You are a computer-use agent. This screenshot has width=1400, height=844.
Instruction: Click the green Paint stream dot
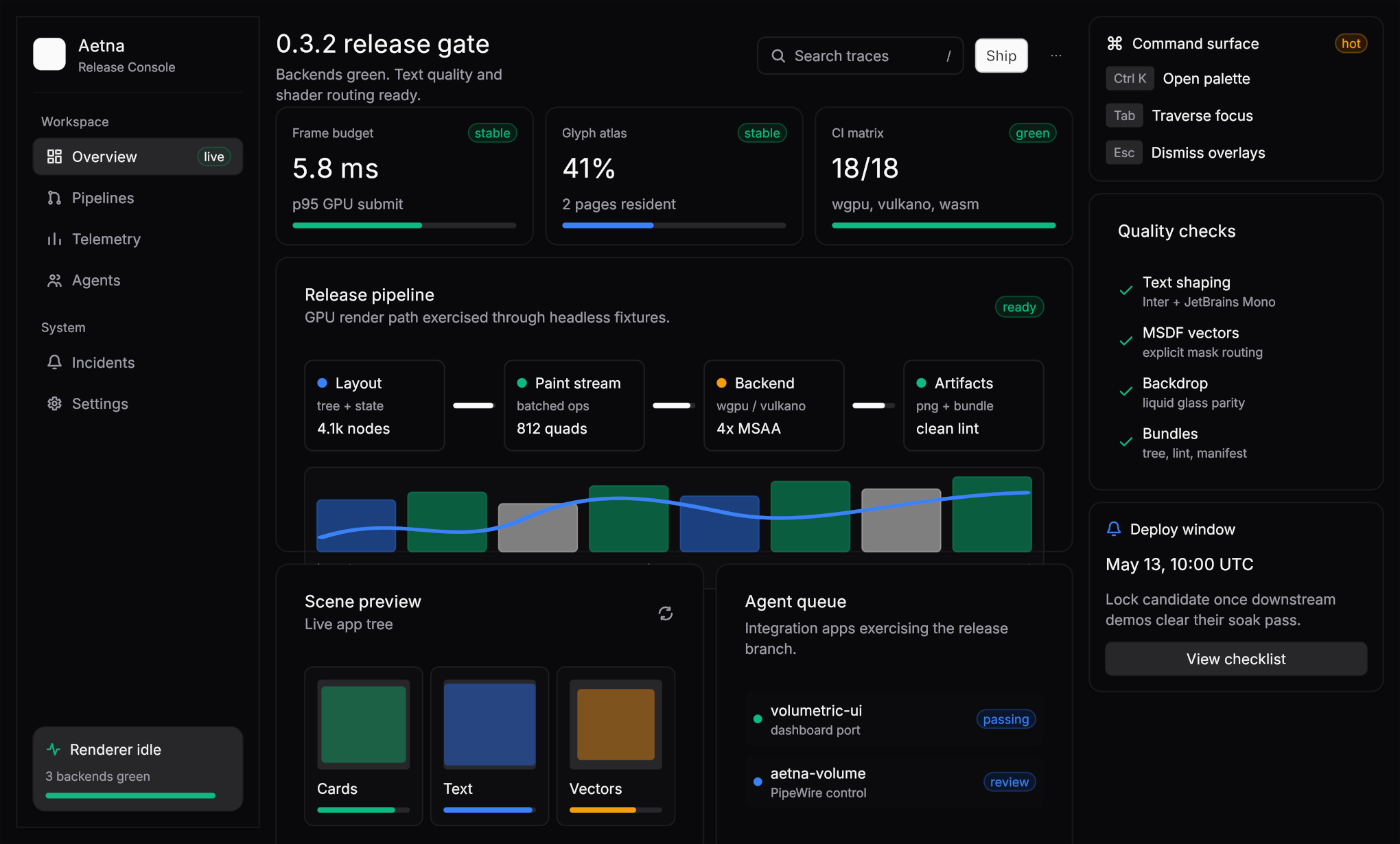pyautogui.click(x=522, y=383)
